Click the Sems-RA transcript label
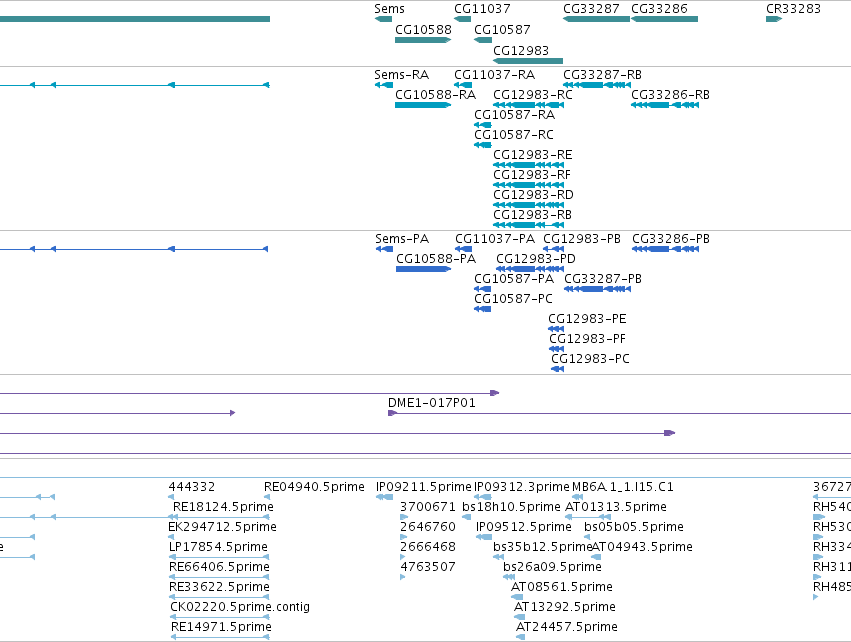Viewport: 851px width, 642px height. coord(401,75)
